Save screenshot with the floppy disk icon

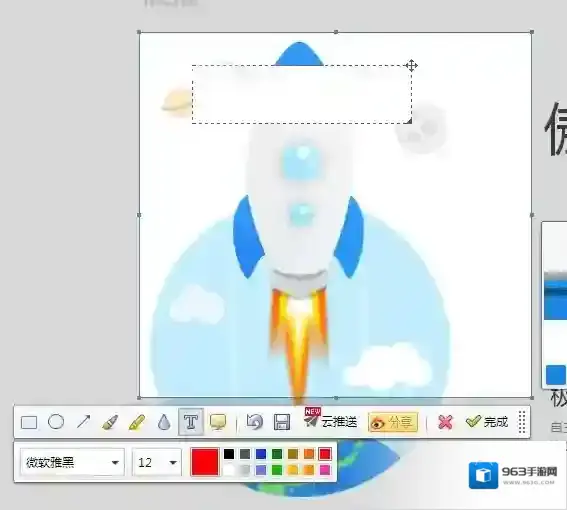[x=282, y=422]
